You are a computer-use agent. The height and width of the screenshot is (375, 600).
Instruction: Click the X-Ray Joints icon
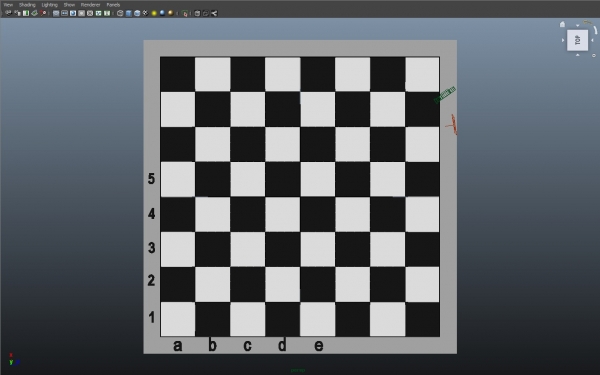click(x=214, y=13)
